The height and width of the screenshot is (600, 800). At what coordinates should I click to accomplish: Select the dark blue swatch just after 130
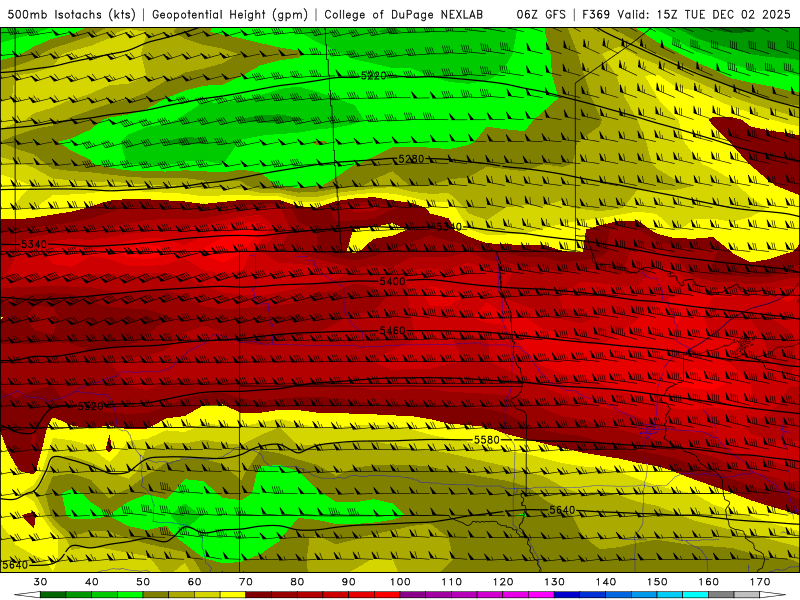(x=567, y=595)
